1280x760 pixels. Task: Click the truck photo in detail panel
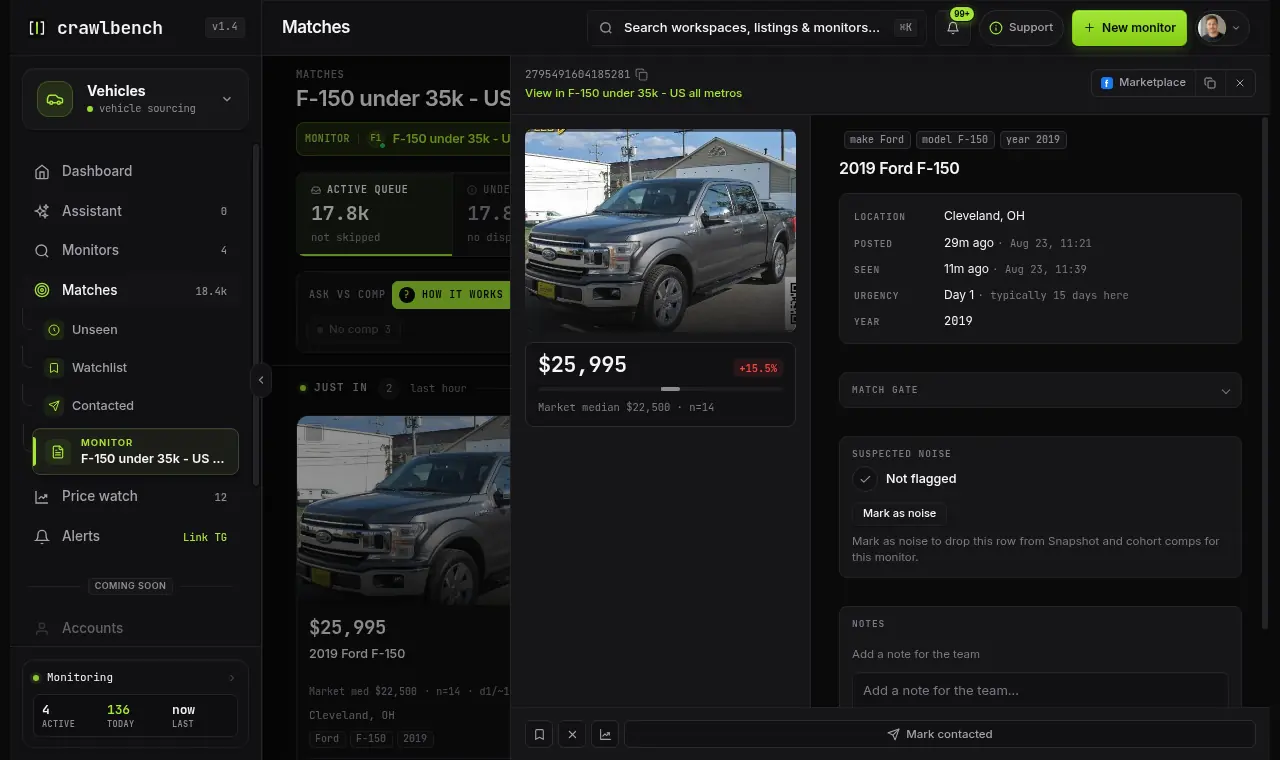[x=660, y=230]
